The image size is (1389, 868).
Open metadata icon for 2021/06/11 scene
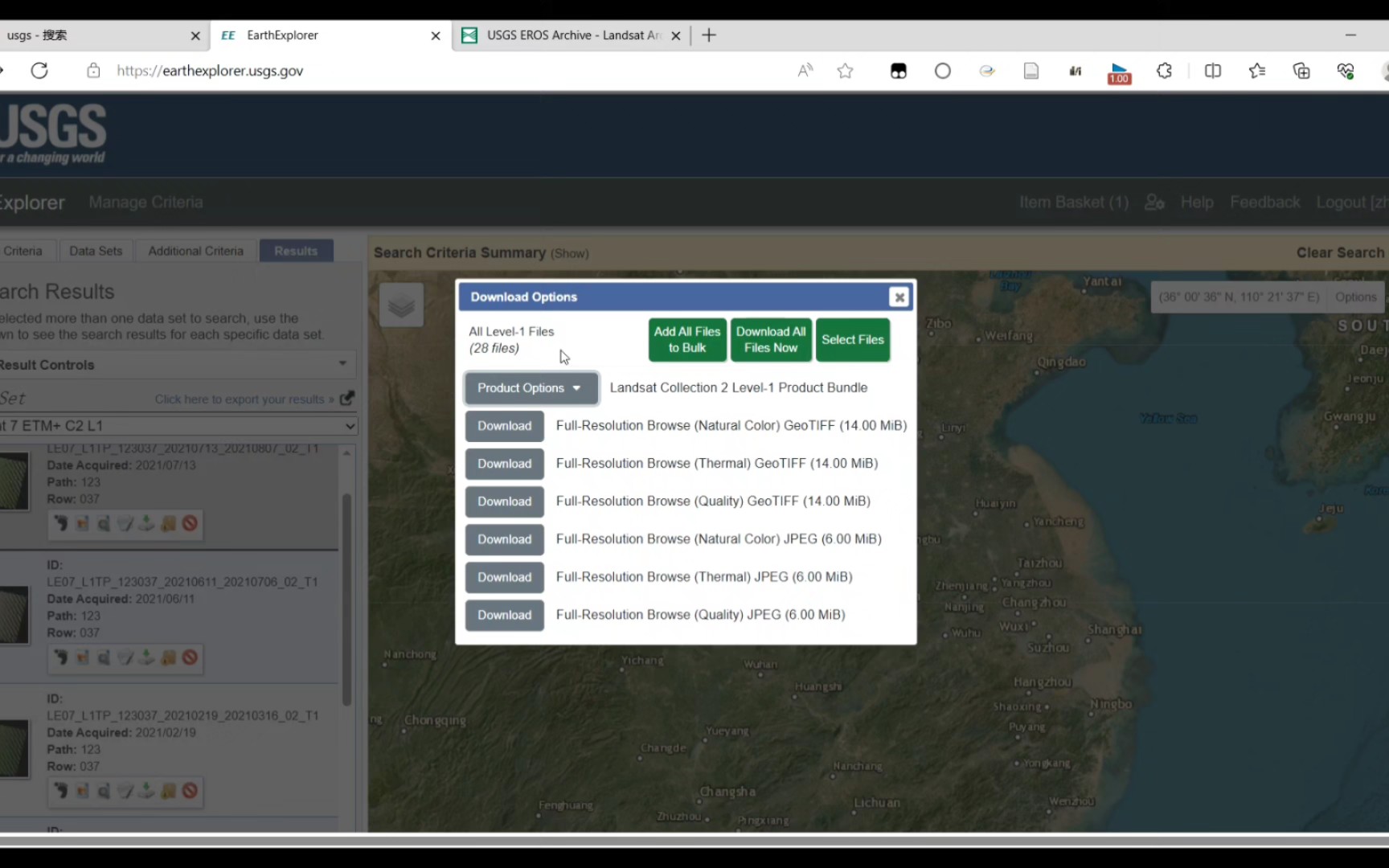125,657
